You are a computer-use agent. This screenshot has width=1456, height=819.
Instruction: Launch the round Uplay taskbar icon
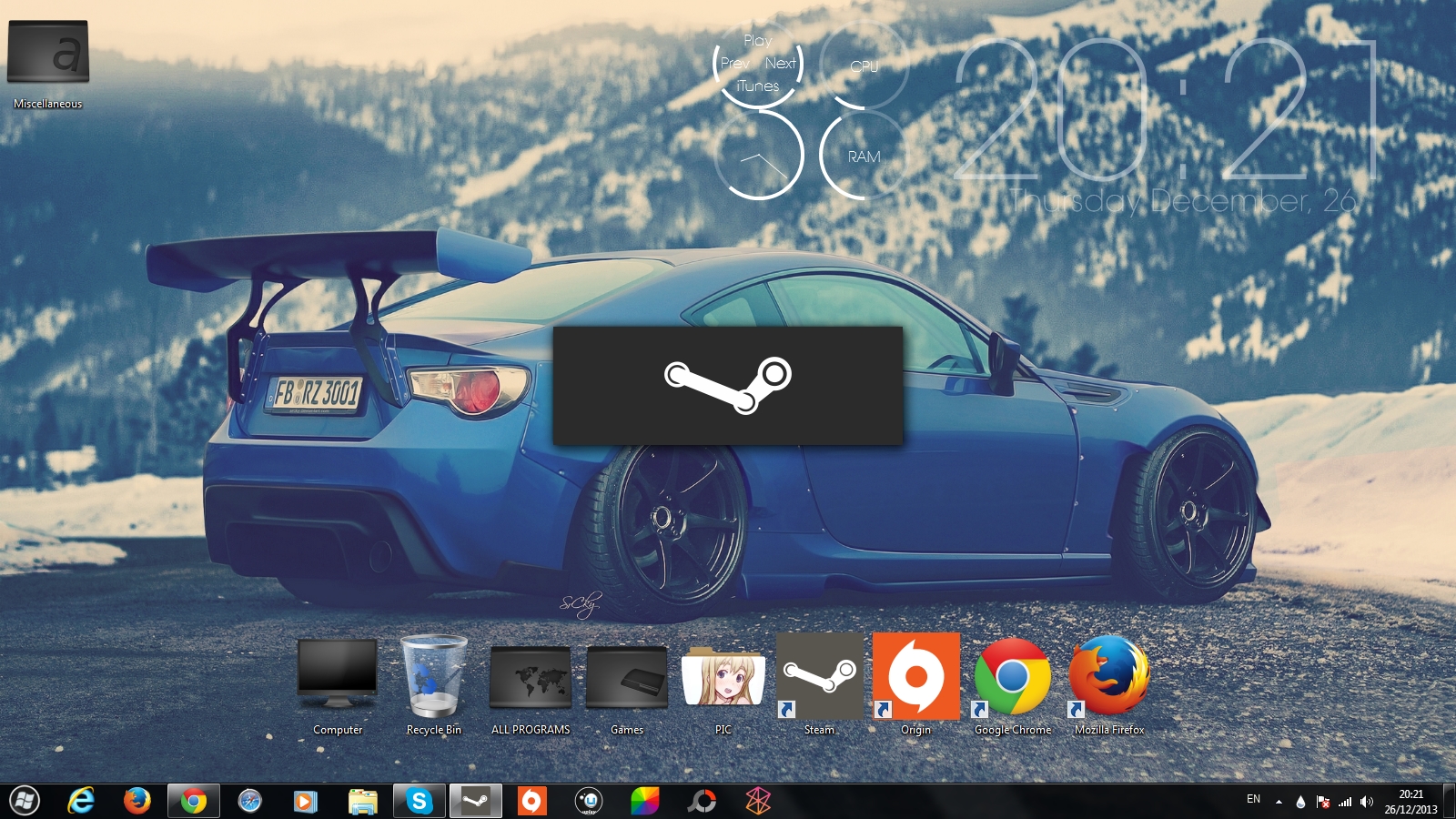(x=589, y=801)
